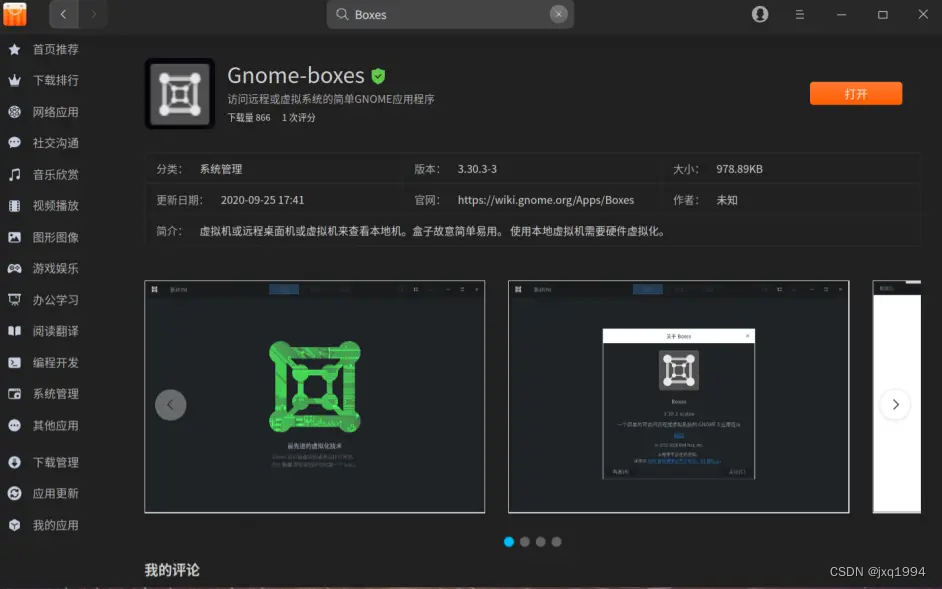Select the 其他应用 dots icon
The image size is (942, 589).
14,426
